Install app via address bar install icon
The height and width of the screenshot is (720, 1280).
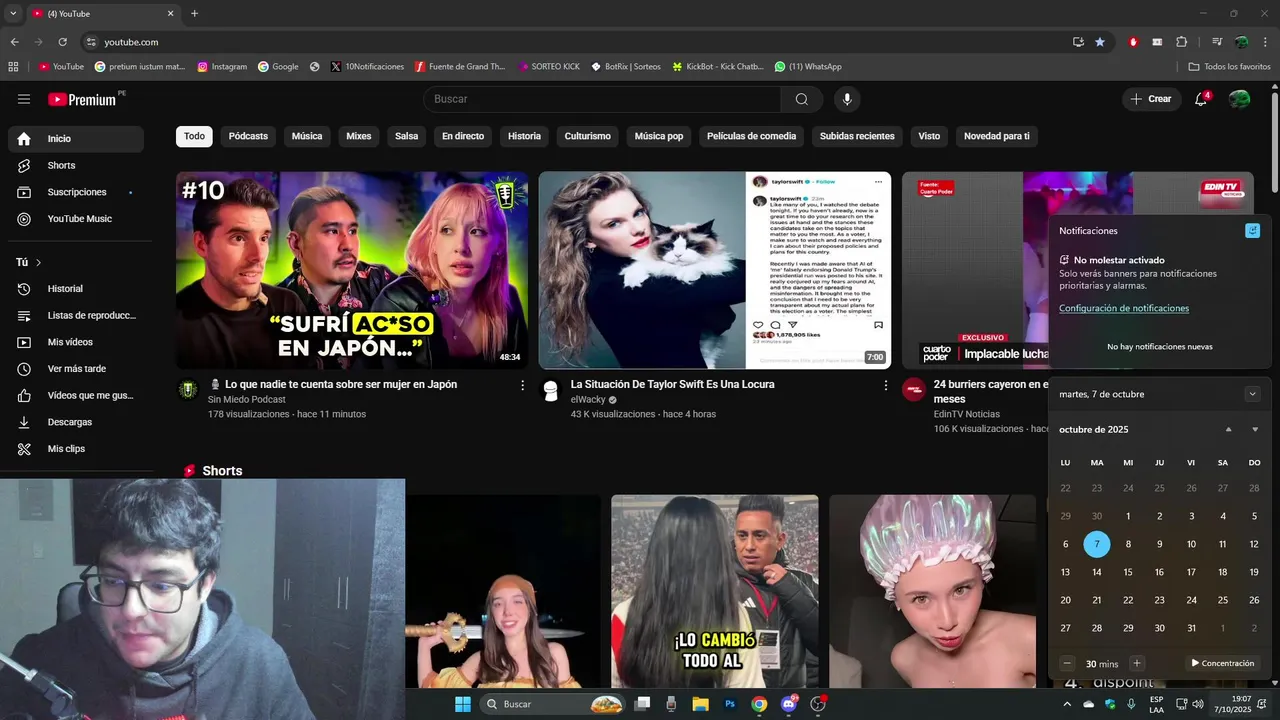click(1078, 42)
